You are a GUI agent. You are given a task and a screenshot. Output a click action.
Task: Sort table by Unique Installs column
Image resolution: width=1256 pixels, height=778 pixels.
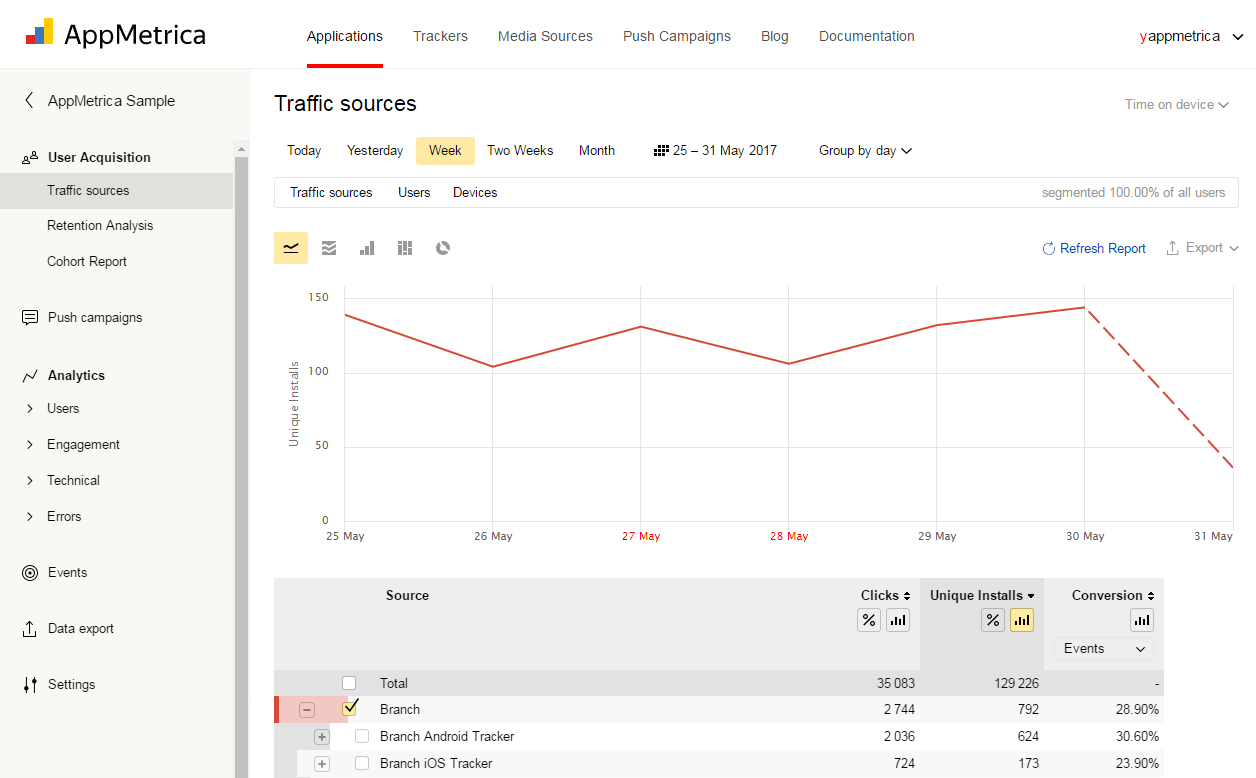(982, 595)
